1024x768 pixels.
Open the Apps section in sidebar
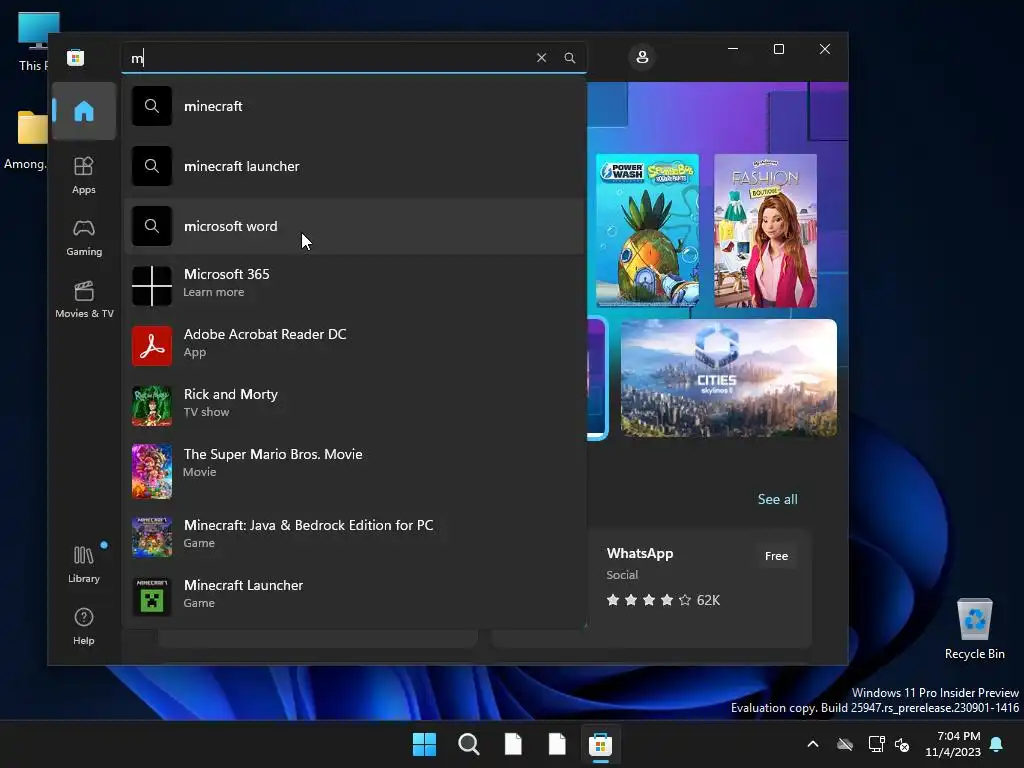84,175
